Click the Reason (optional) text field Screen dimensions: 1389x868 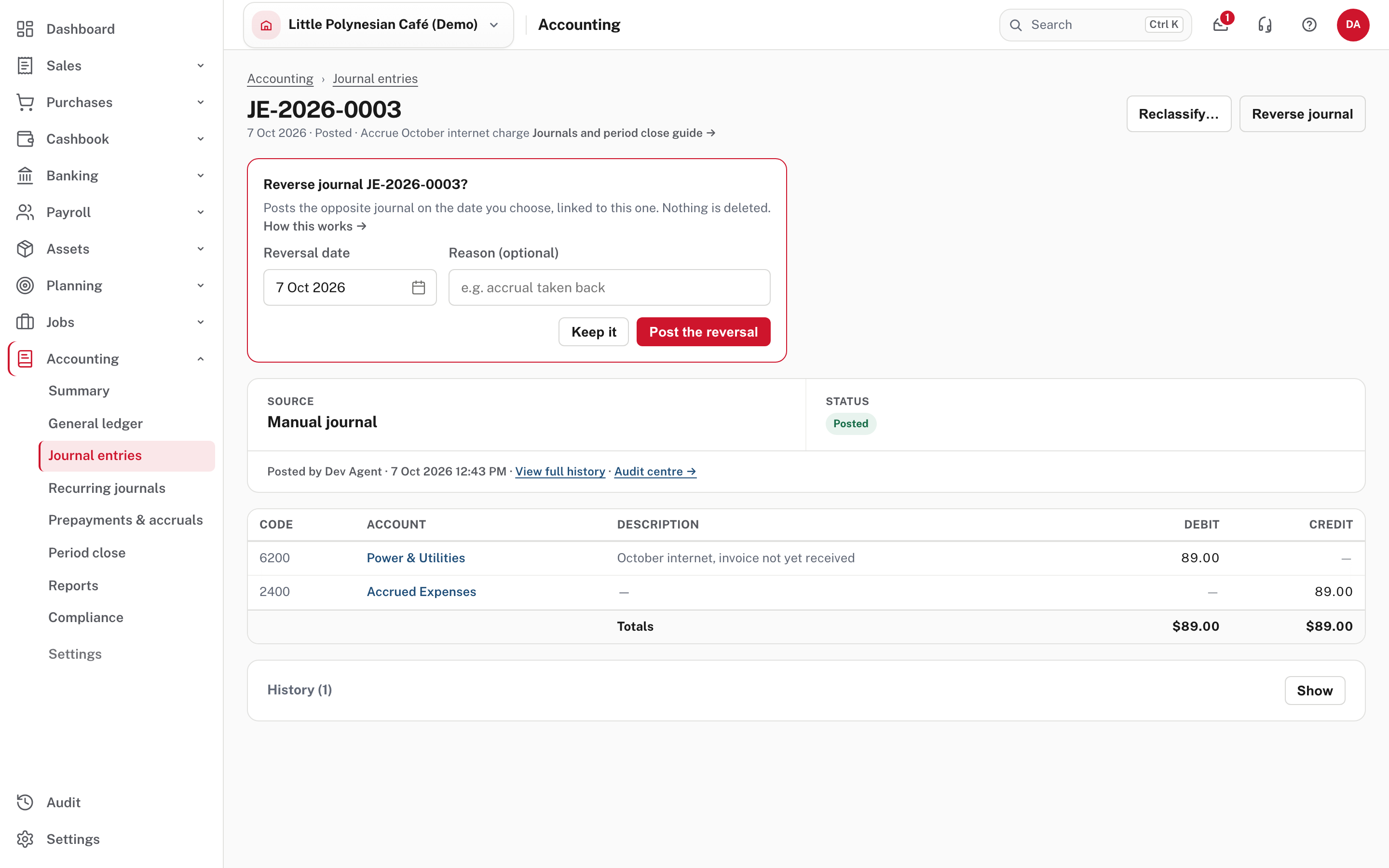[609, 287]
